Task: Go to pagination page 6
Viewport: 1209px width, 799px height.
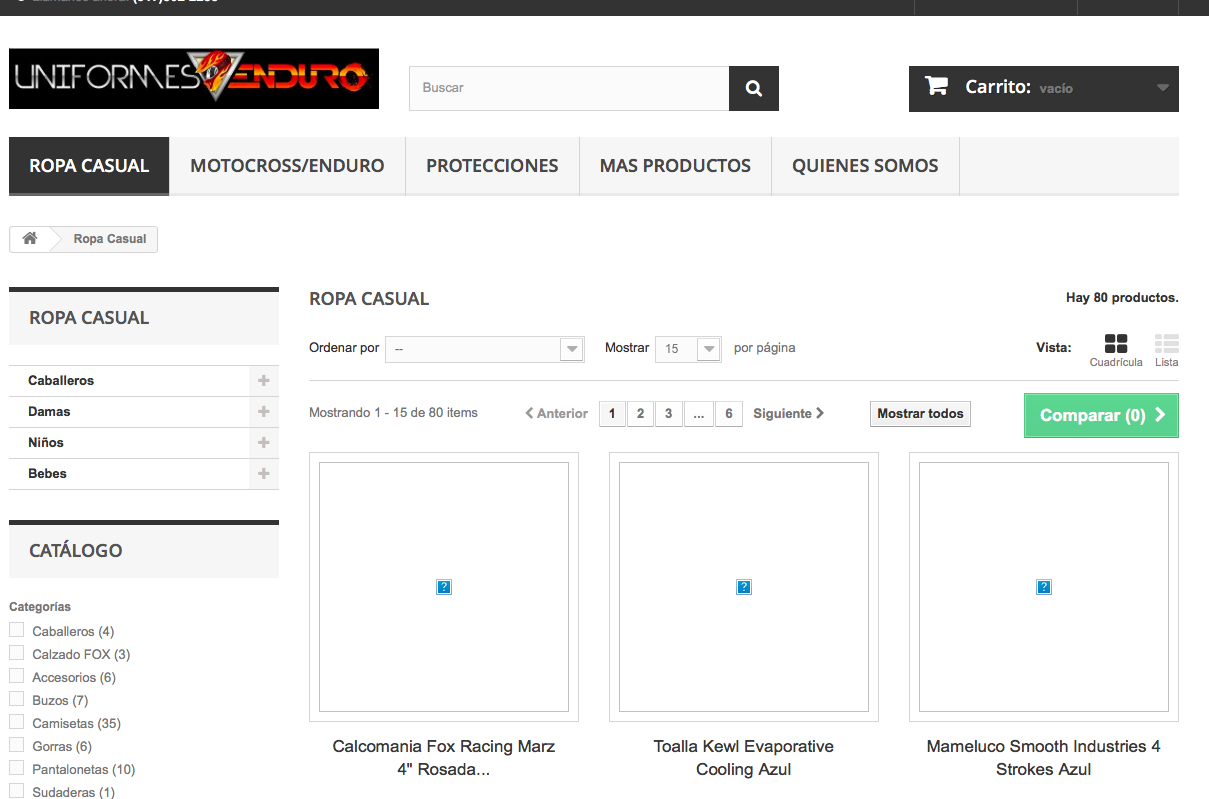Action: (729, 413)
